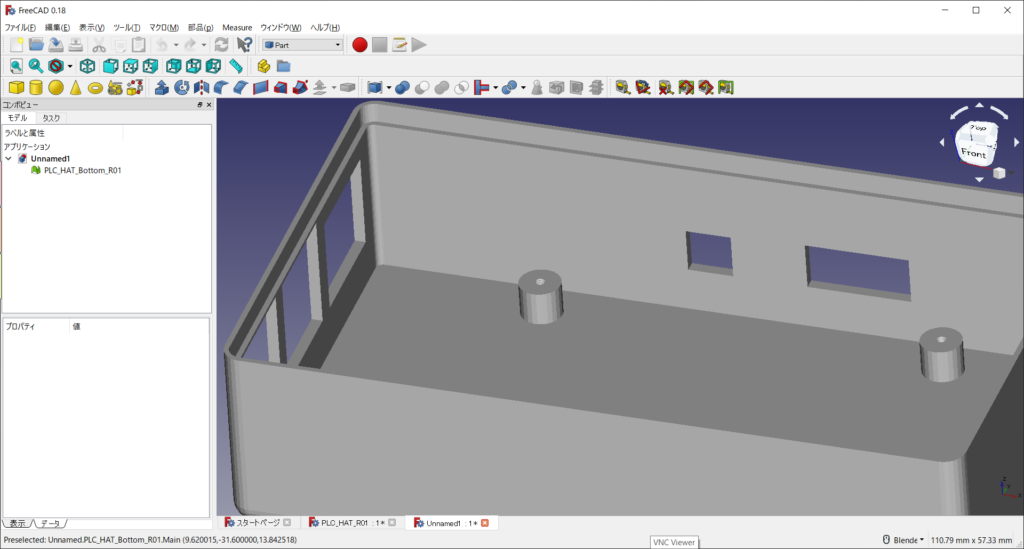Start macro recording with red button
This screenshot has width=1024, height=549.
(360, 44)
